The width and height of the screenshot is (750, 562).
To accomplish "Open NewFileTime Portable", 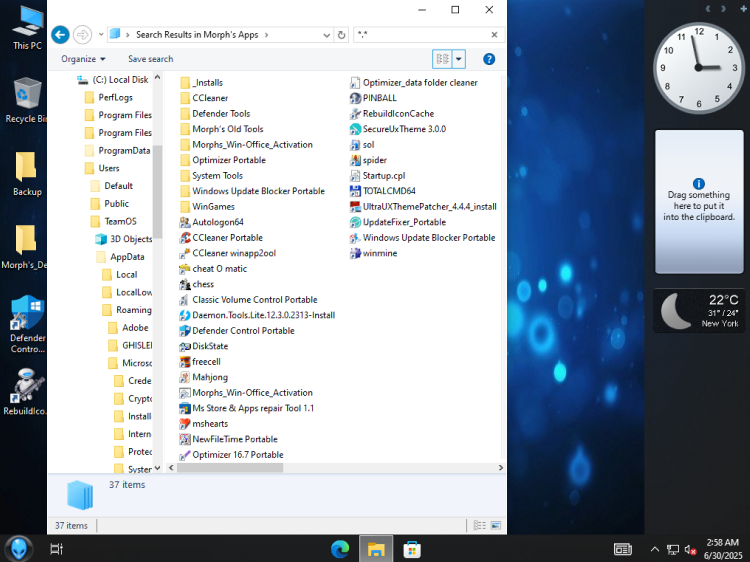I will coord(229,439).
